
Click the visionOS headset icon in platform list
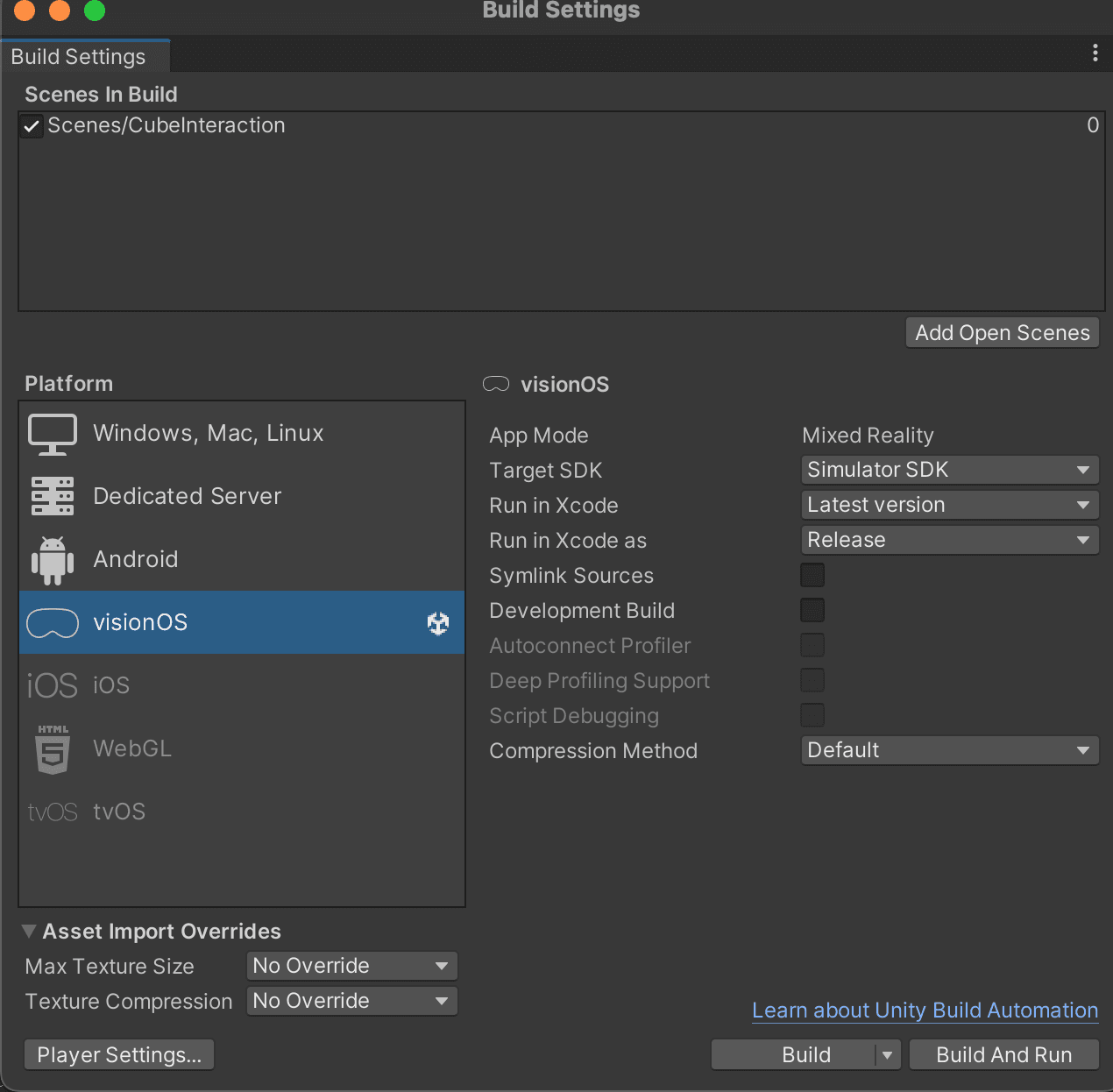coord(53,623)
